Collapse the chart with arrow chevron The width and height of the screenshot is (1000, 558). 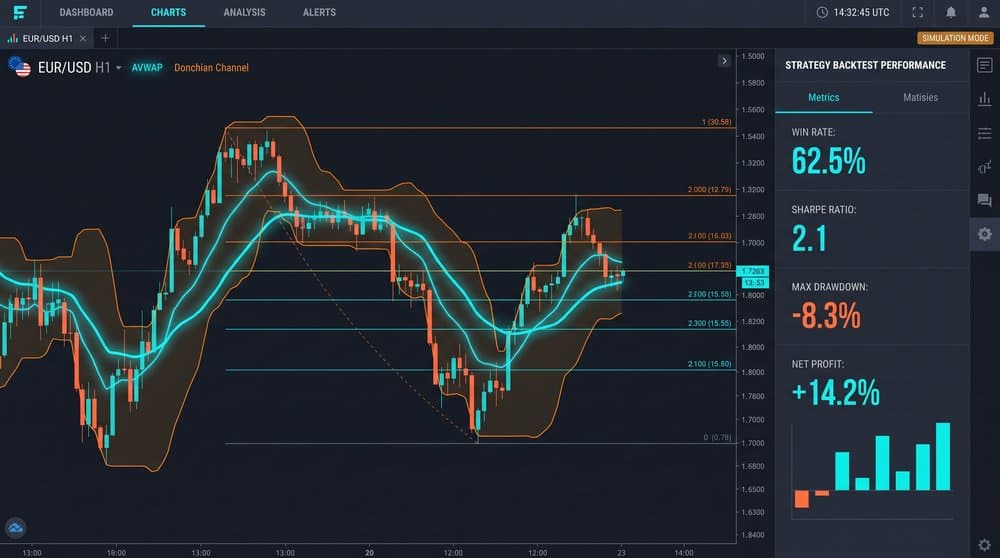[x=724, y=61]
